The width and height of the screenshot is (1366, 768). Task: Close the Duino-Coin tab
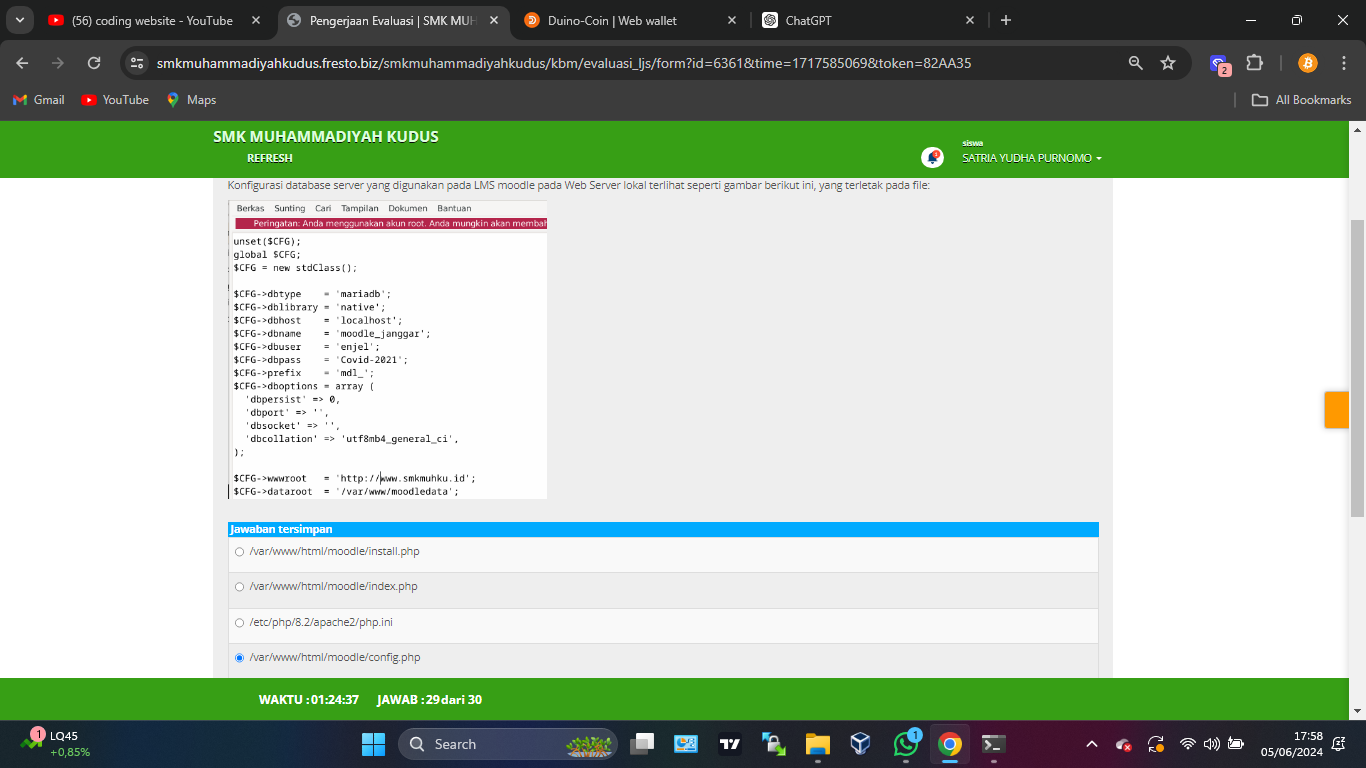(731, 20)
